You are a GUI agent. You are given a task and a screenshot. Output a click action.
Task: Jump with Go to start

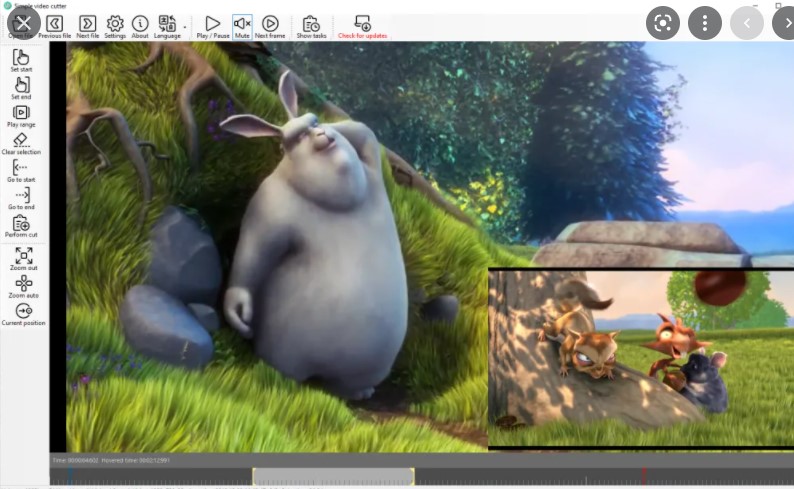(21, 171)
